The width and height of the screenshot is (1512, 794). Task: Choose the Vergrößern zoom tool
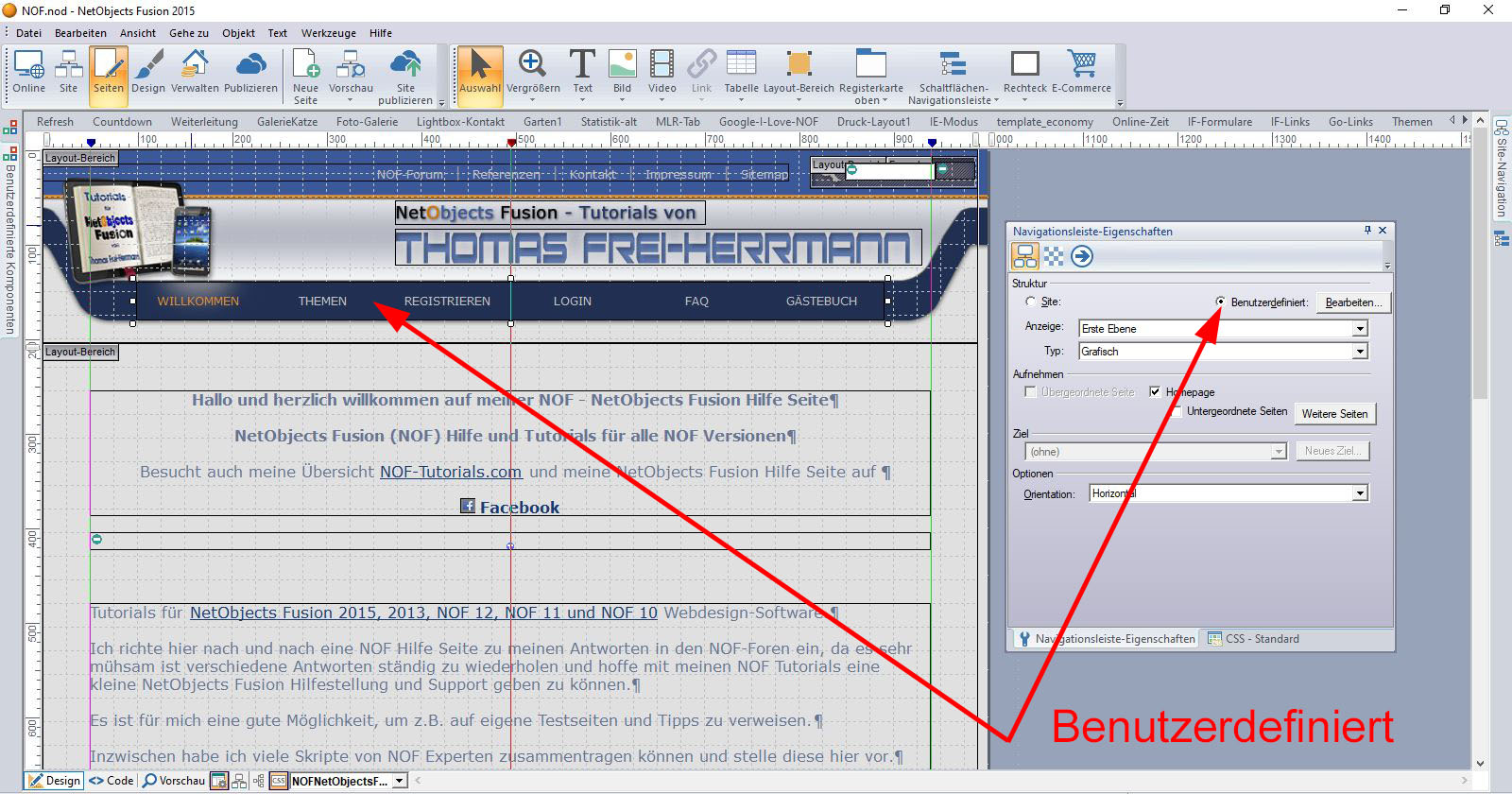pos(533,74)
